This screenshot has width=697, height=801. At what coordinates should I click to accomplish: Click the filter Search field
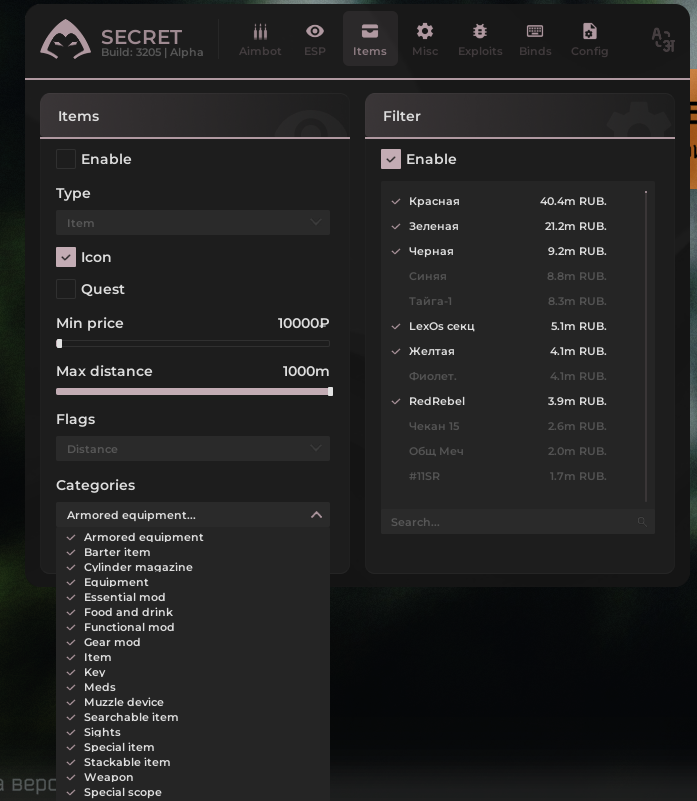pos(508,522)
